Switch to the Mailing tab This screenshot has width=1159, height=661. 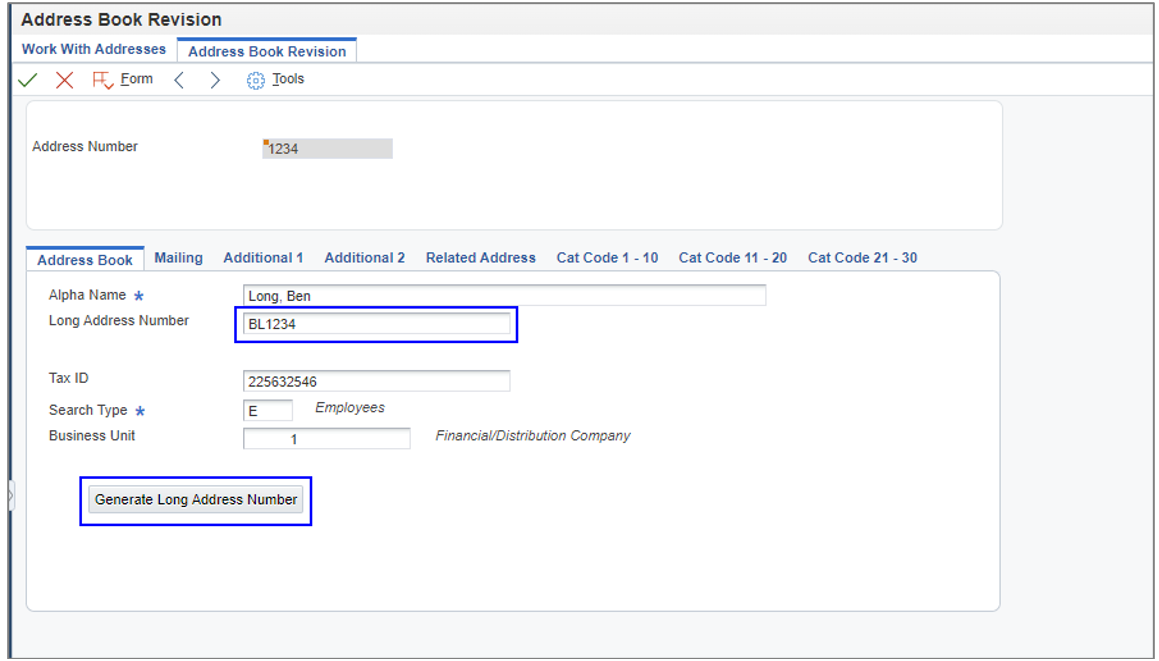pos(178,257)
